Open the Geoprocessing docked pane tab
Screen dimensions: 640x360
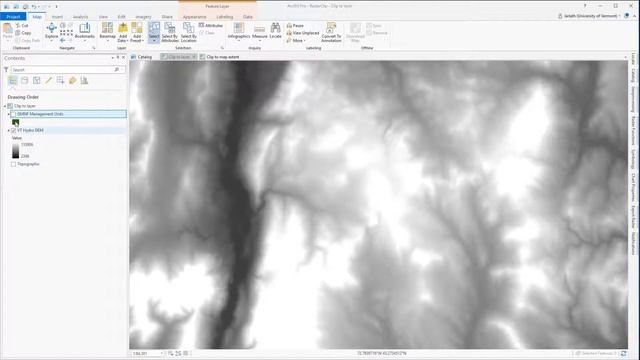(633, 99)
